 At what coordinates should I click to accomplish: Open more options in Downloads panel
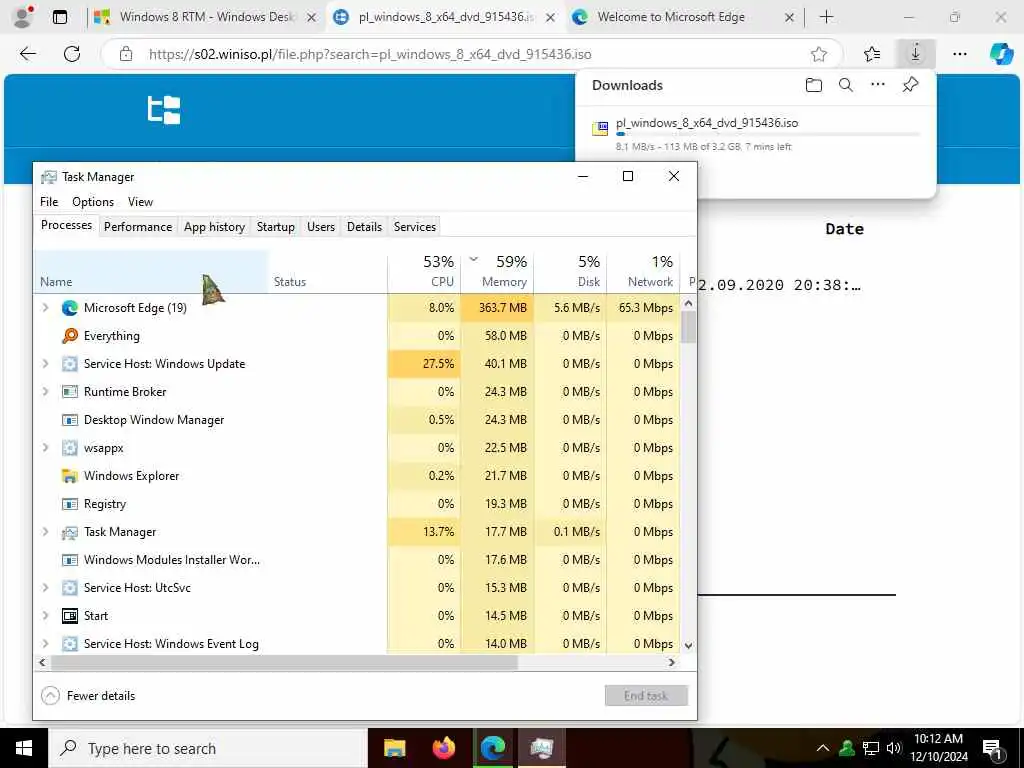pos(878,85)
